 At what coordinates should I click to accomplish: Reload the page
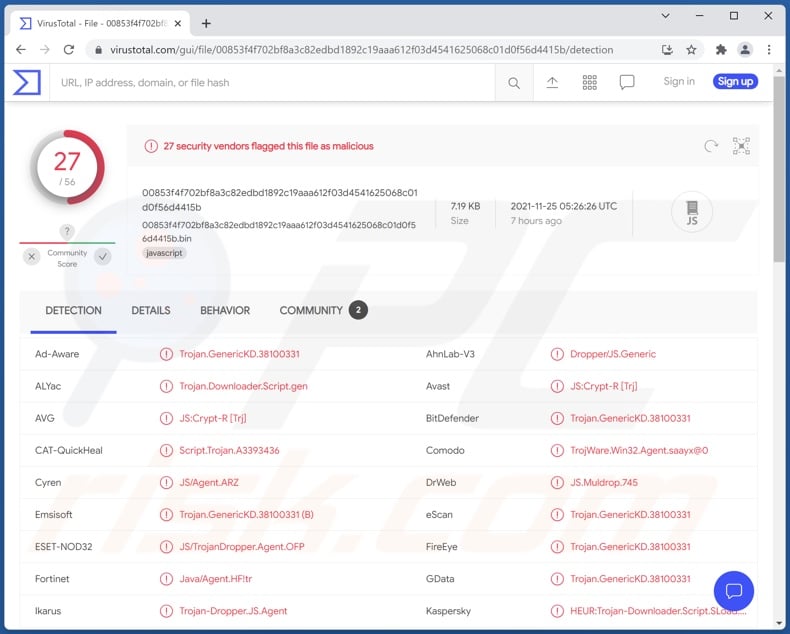tap(69, 49)
